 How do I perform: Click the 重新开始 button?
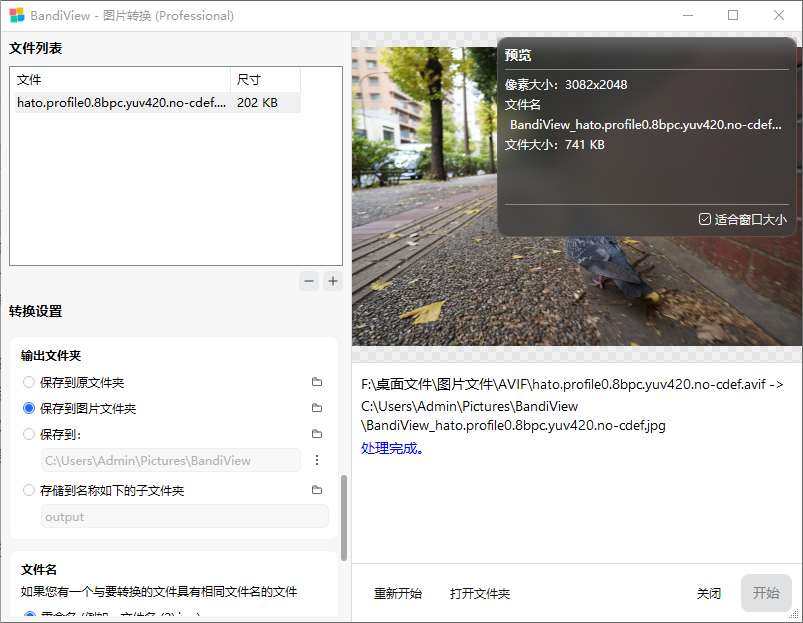397,593
